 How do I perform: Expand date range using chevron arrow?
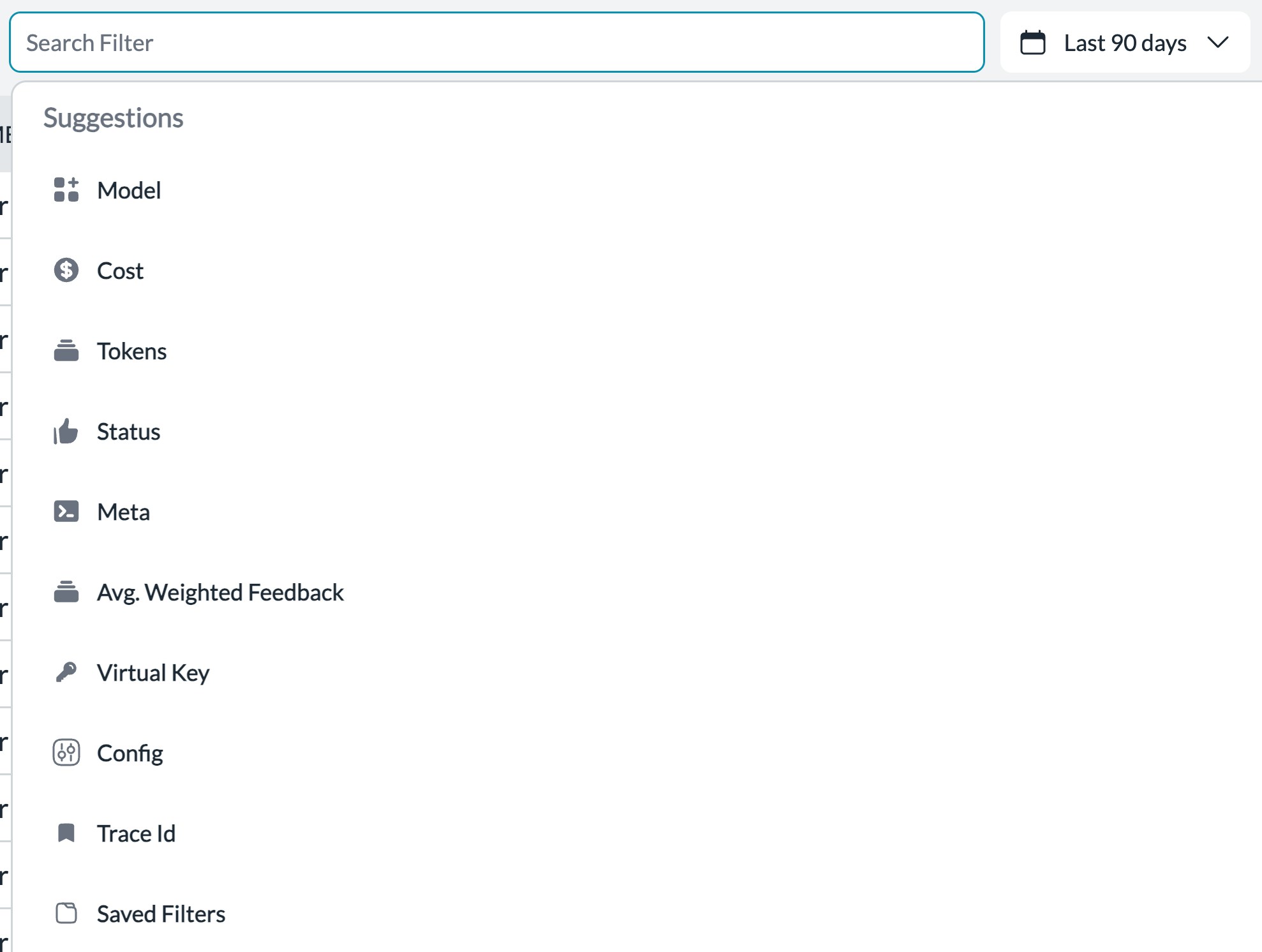[1217, 43]
